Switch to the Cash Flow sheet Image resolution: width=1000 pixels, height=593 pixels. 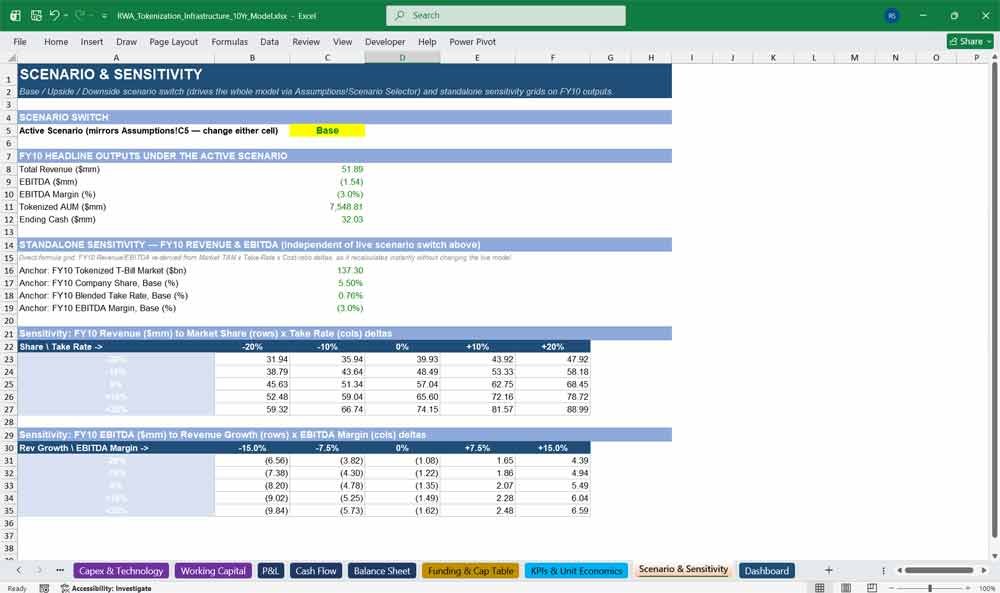pyautogui.click(x=316, y=571)
